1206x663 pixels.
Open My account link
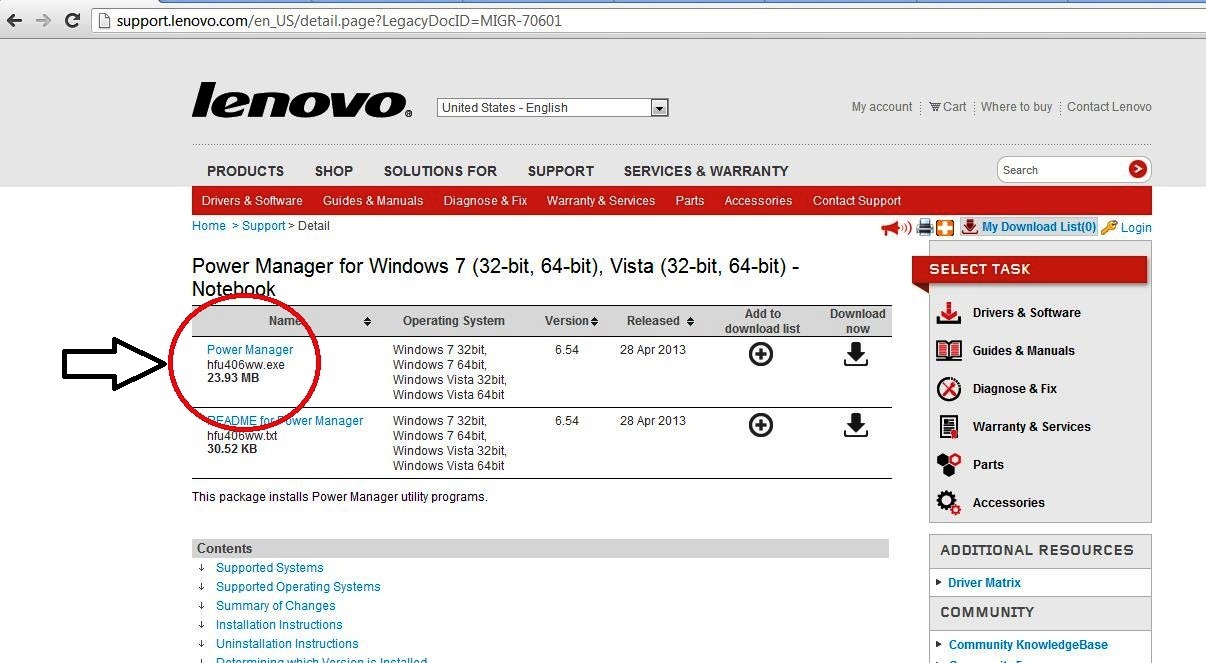[882, 107]
